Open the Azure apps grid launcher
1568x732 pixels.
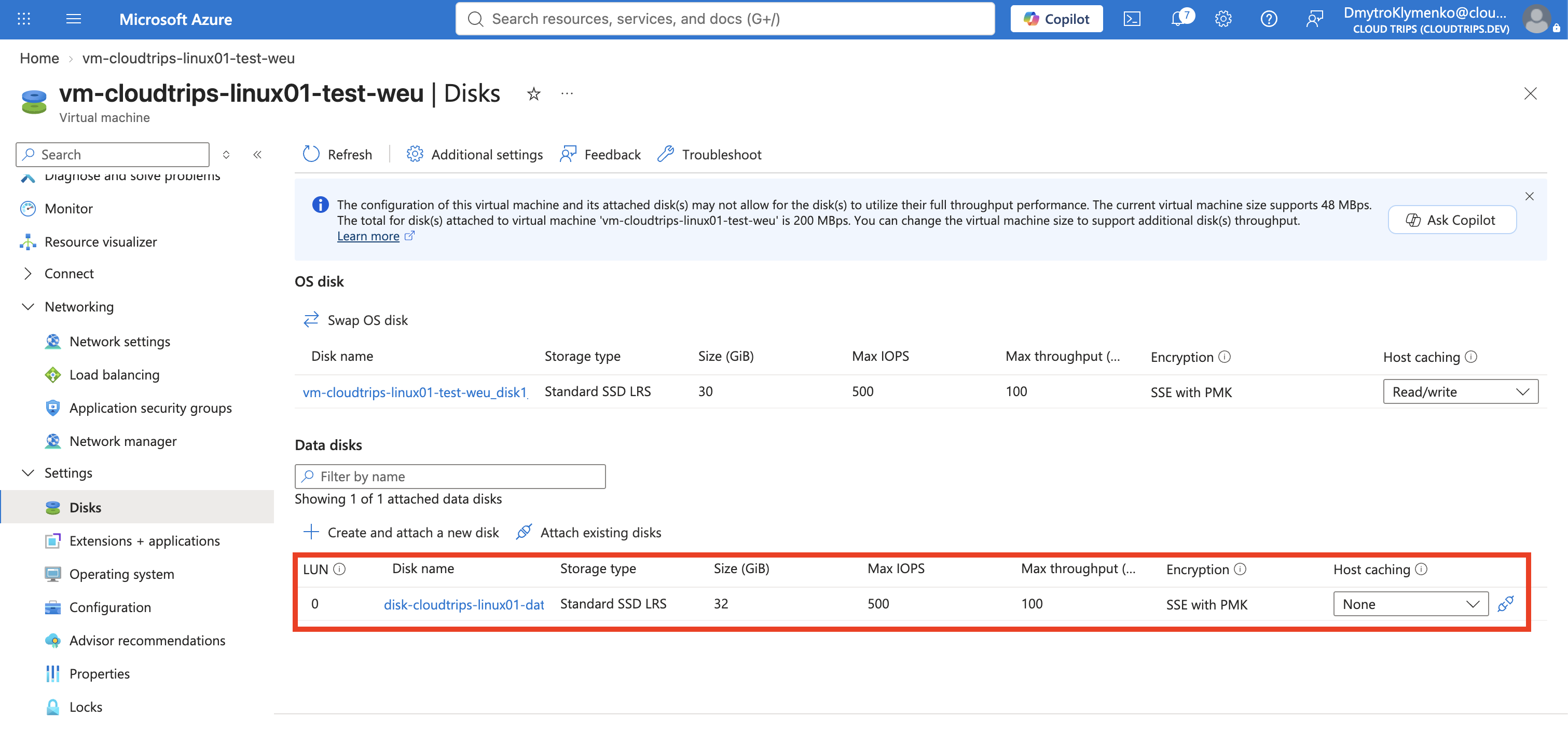point(24,19)
